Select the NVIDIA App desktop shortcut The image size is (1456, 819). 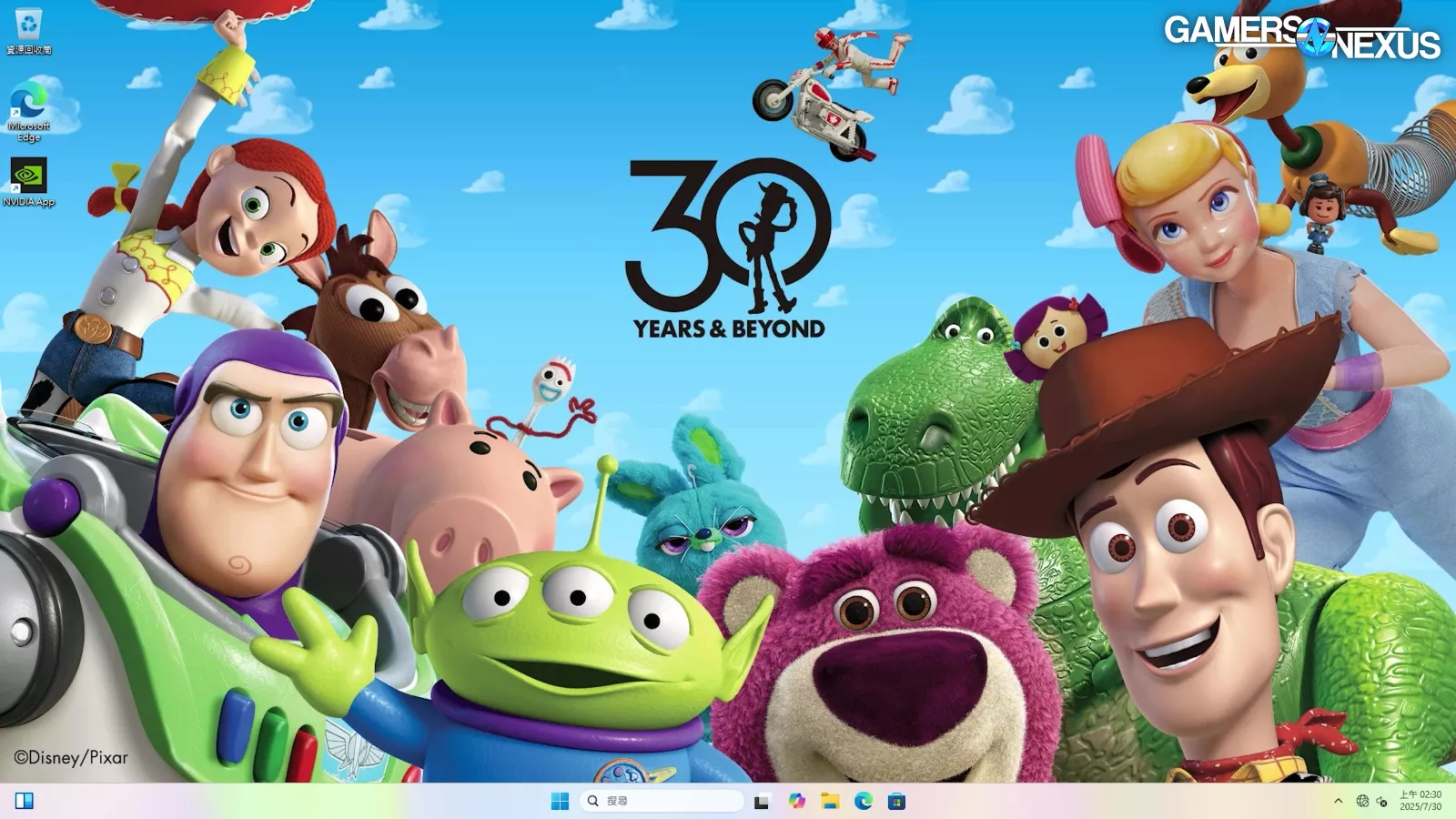click(28, 175)
